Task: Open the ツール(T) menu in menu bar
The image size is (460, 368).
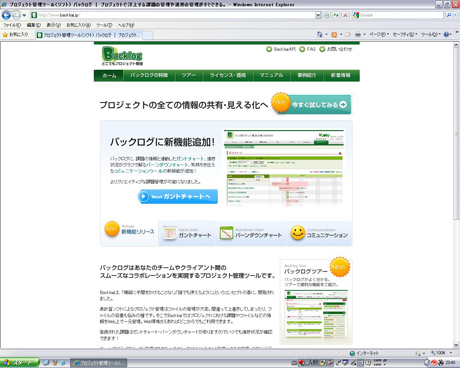Action: pyautogui.click(x=104, y=25)
